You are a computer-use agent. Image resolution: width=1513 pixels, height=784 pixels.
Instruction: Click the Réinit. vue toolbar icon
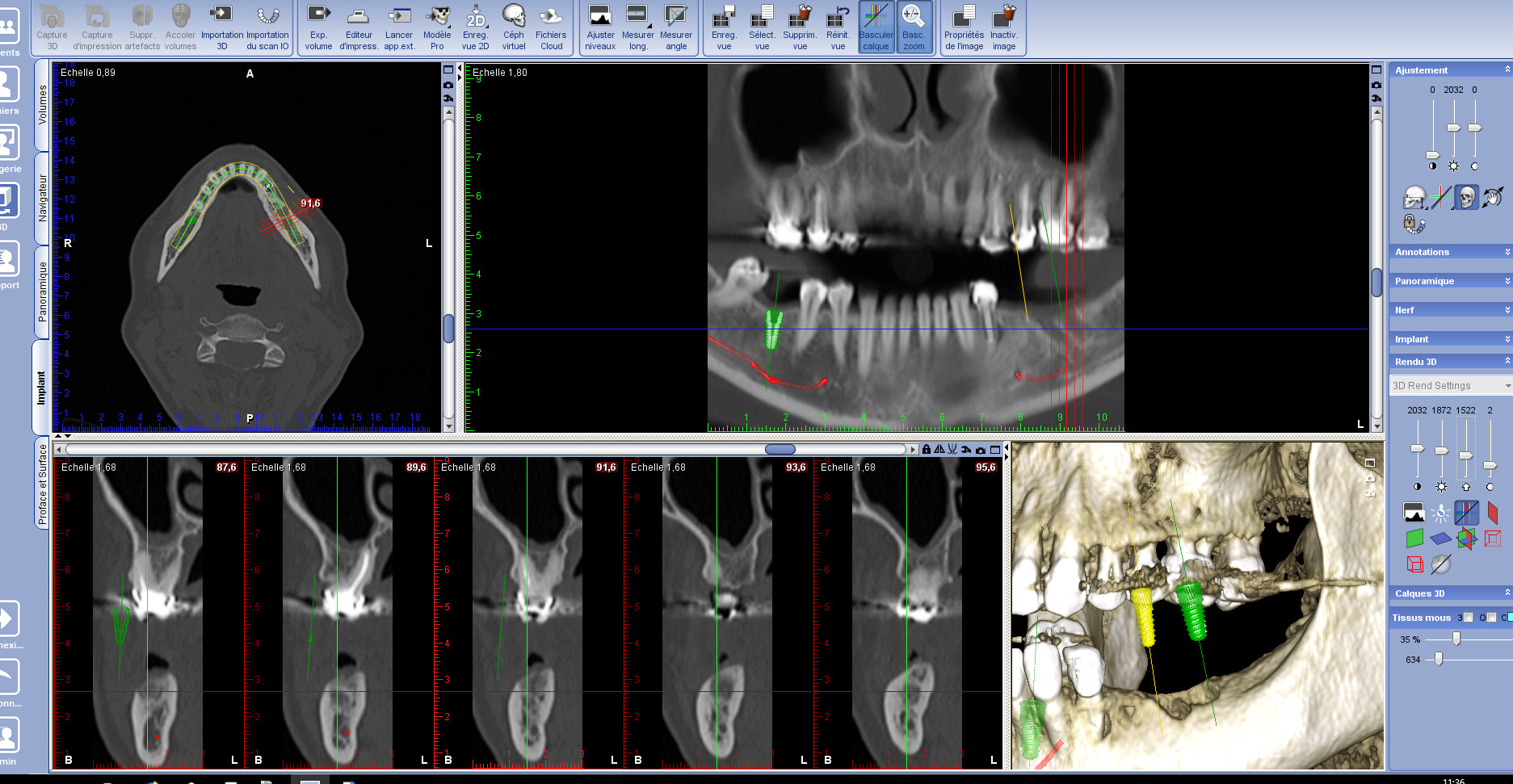[838, 27]
